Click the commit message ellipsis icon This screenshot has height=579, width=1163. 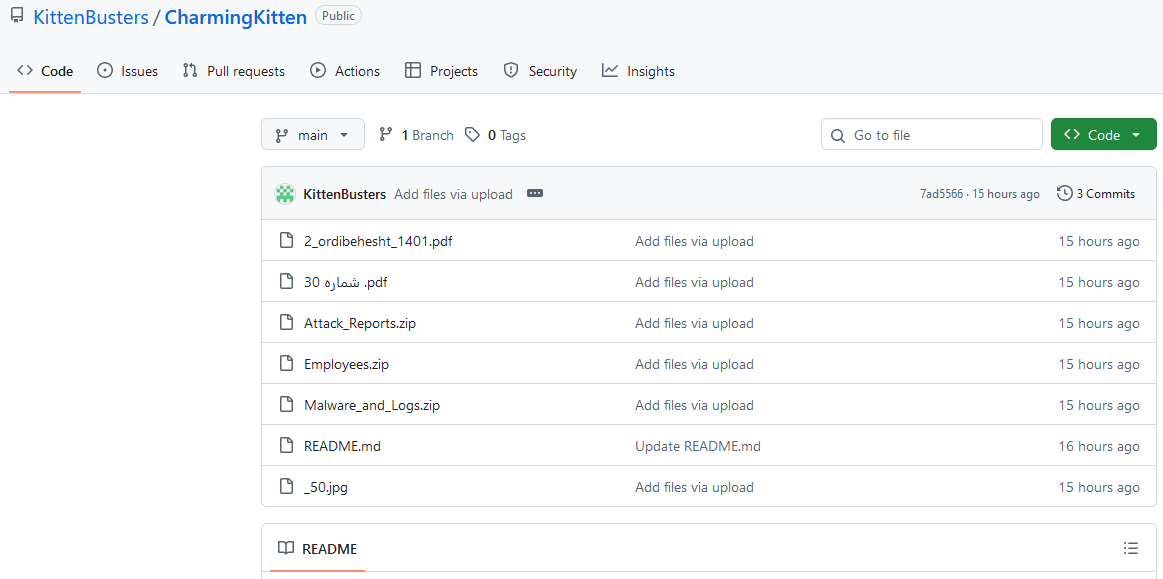535,194
